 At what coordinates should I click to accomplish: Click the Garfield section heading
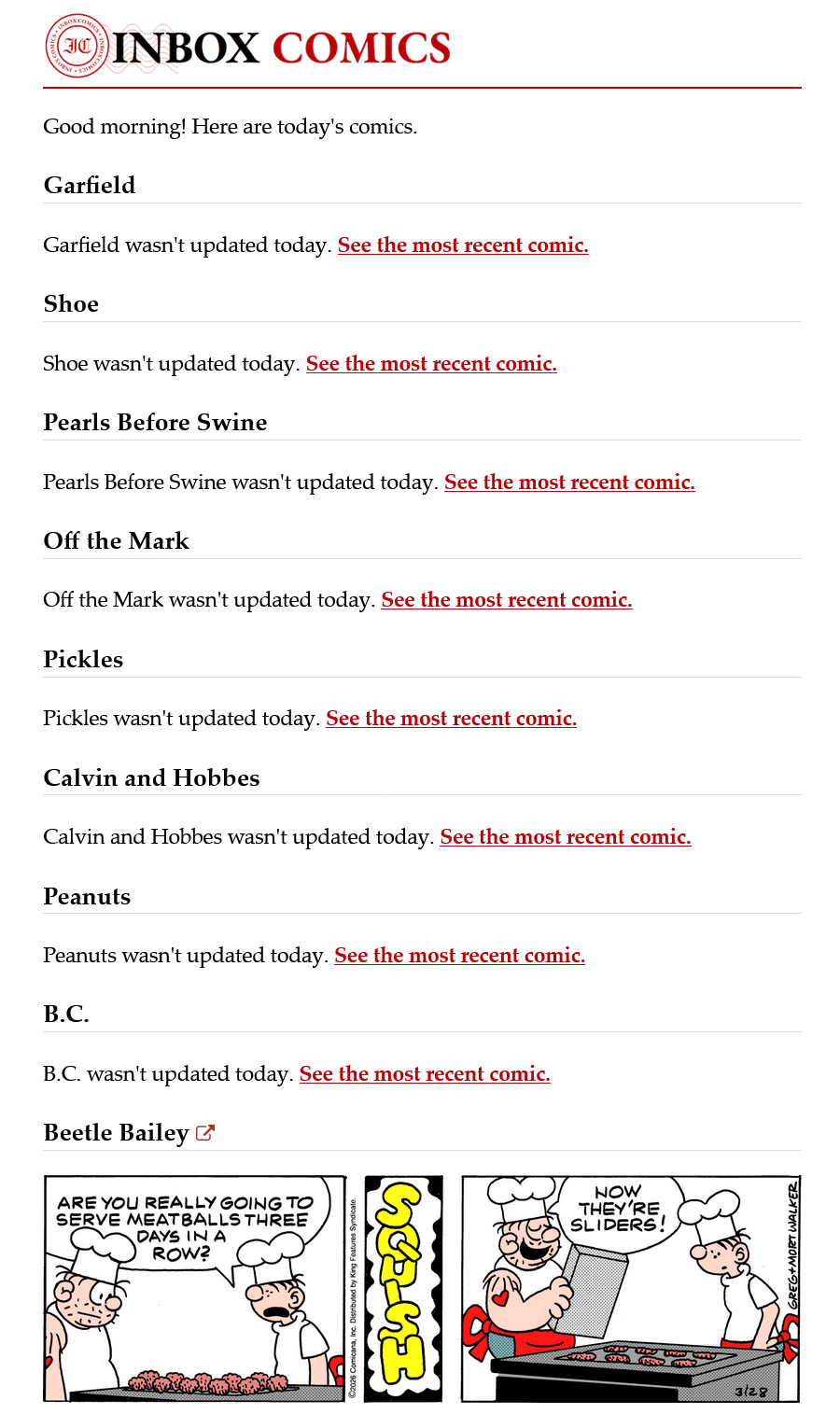[x=90, y=186]
